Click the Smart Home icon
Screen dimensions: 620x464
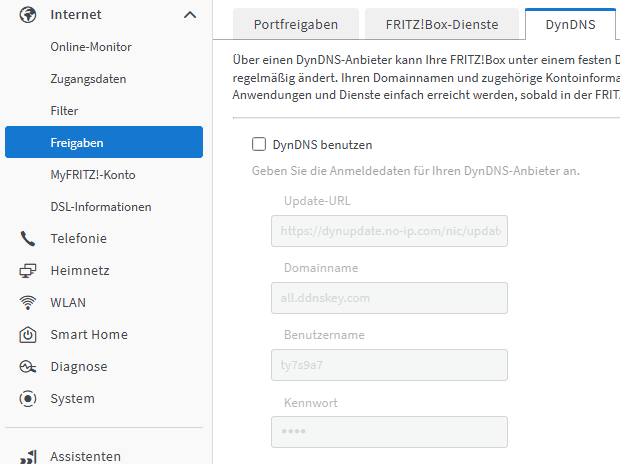(29, 335)
